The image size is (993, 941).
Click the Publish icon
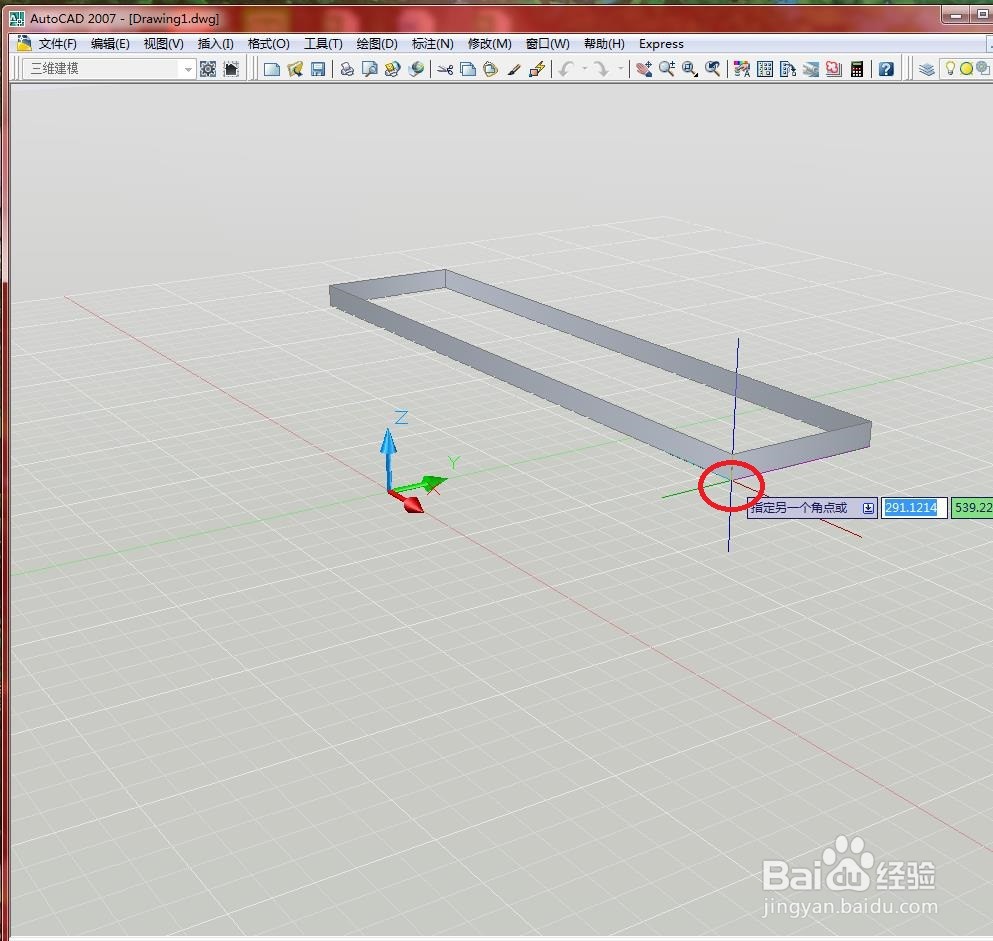pos(393,69)
